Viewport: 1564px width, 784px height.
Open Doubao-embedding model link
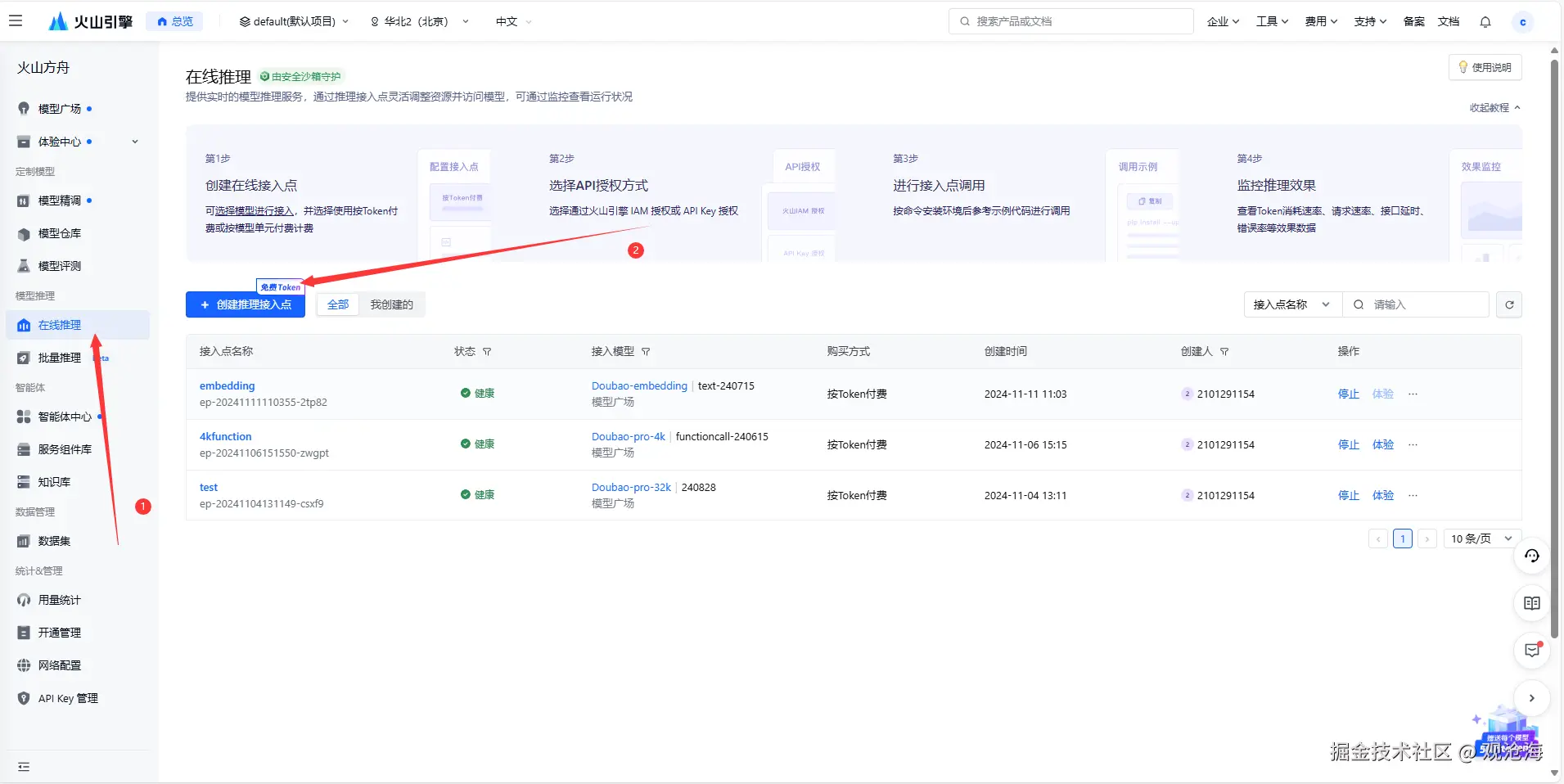[639, 386]
